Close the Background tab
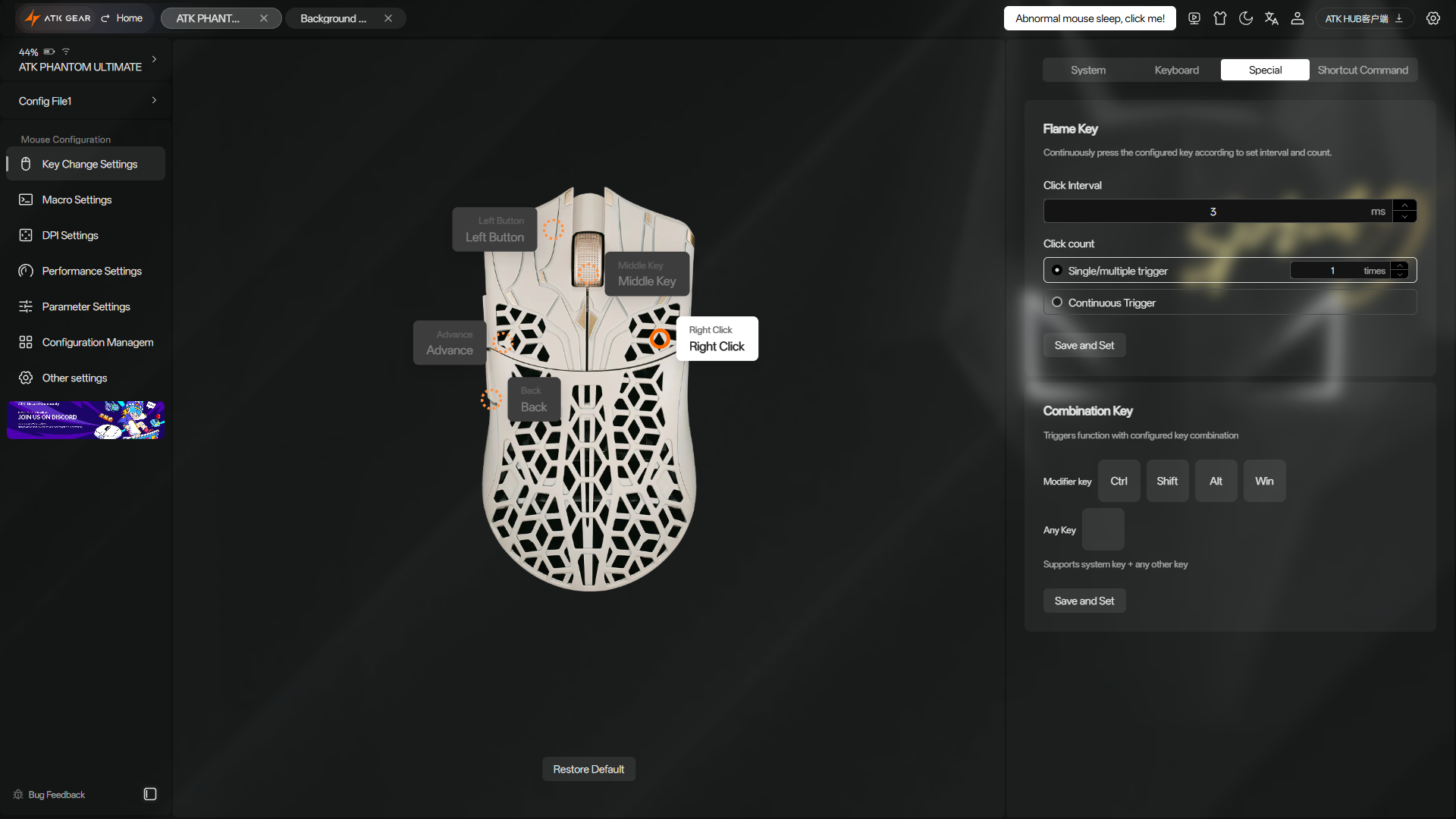This screenshot has width=1456, height=819. (x=388, y=18)
